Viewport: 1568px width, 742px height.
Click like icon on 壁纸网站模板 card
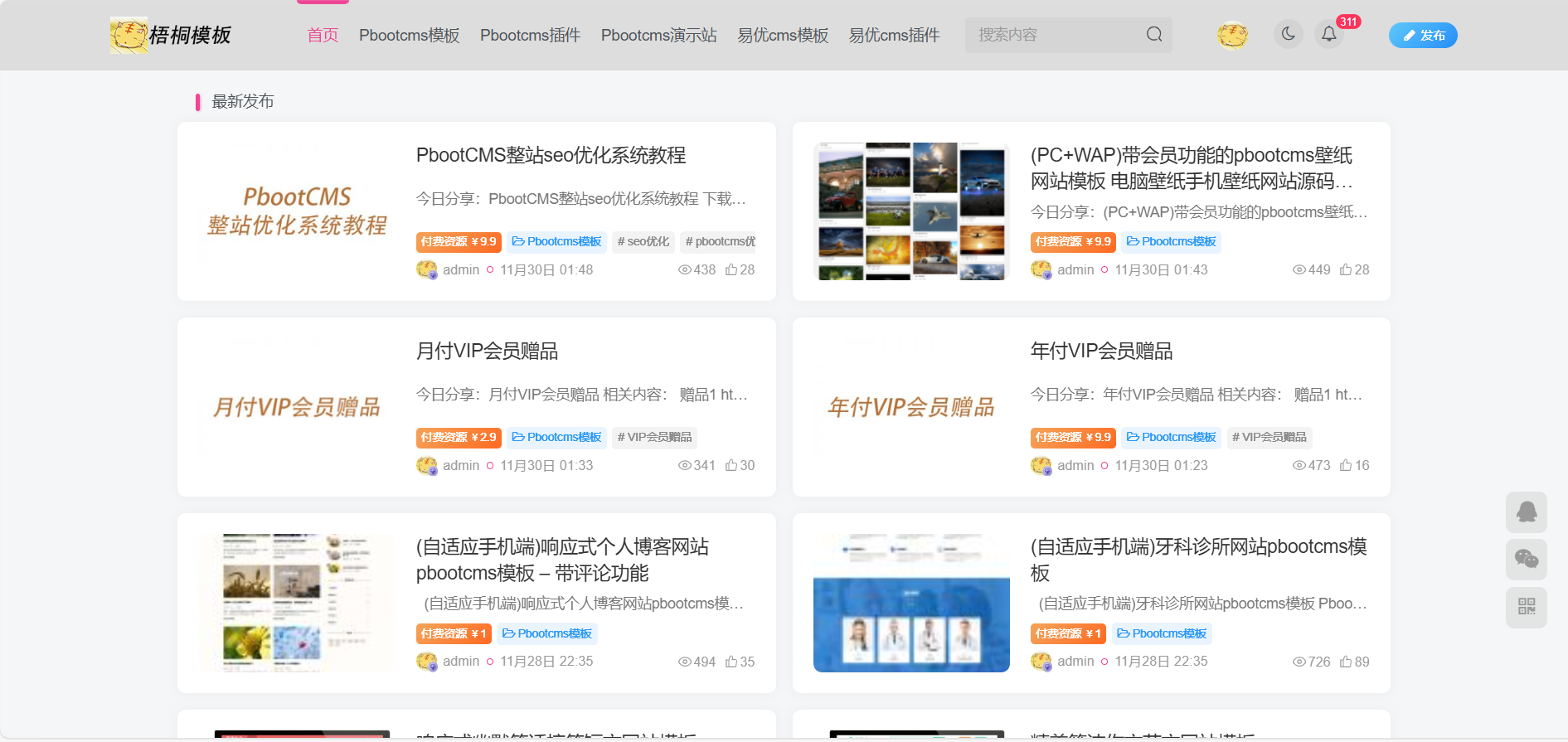coord(1346,269)
